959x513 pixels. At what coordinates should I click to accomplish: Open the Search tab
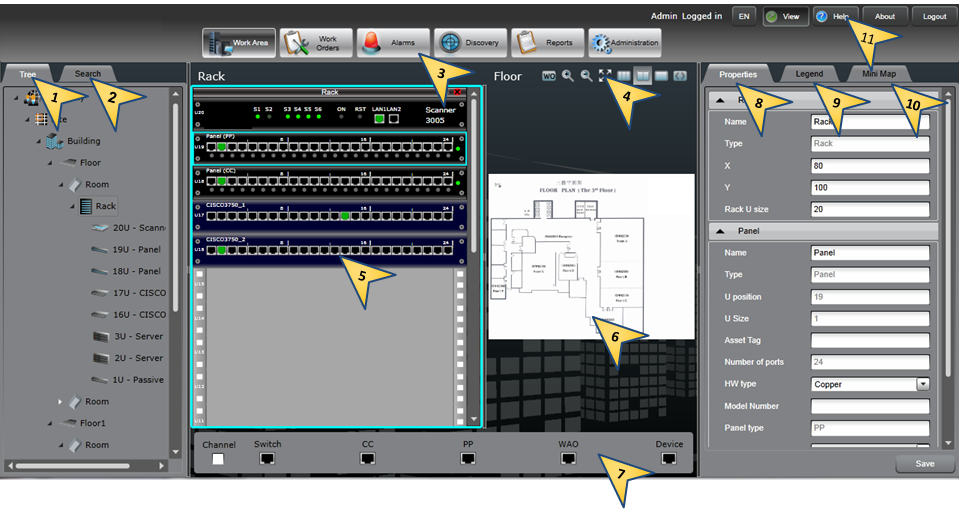88,74
